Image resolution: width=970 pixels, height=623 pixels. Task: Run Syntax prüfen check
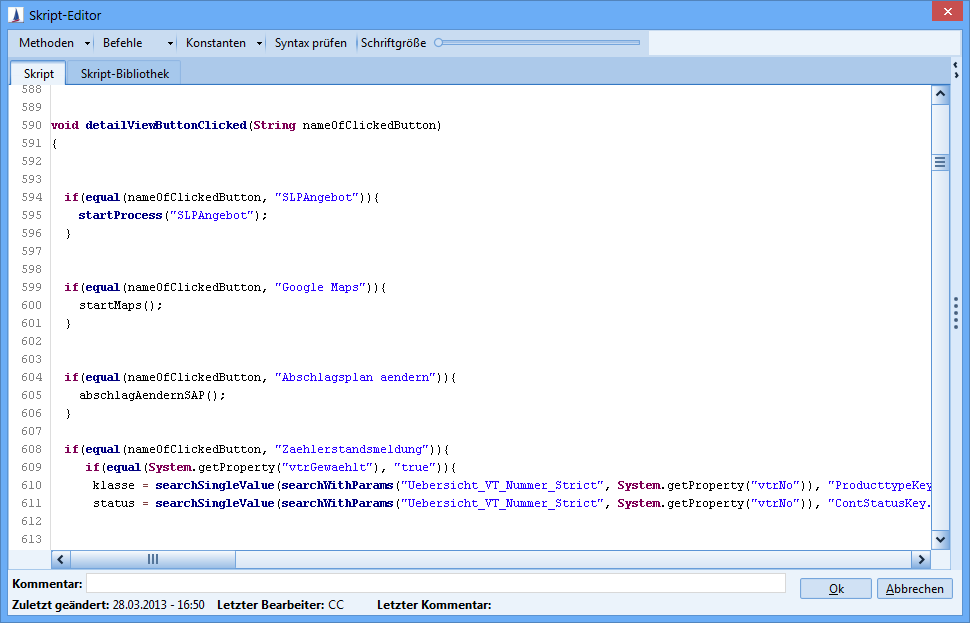[311, 43]
